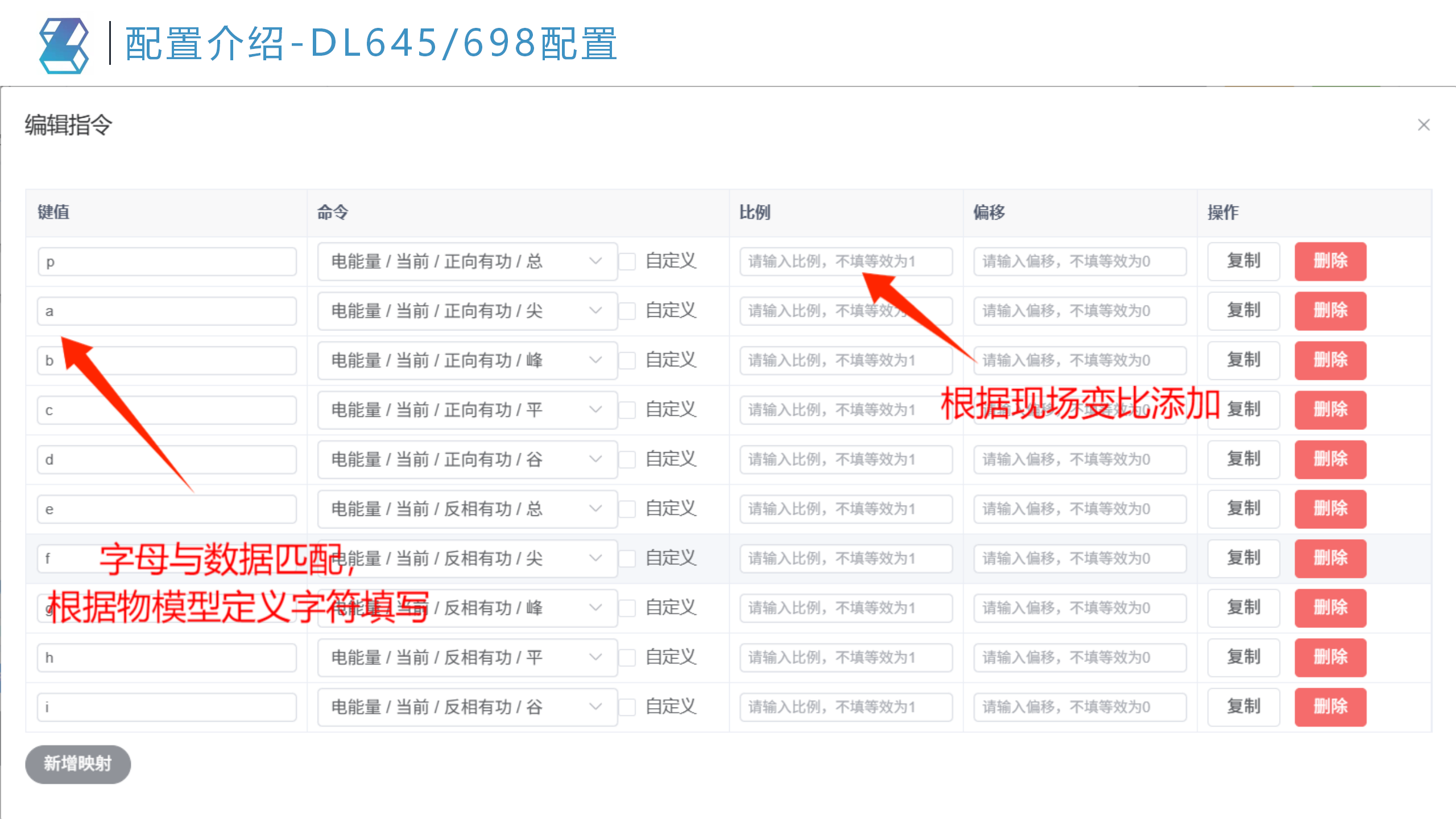
Task: Click the 新增映射 button at bottom
Action: (77, 764)
